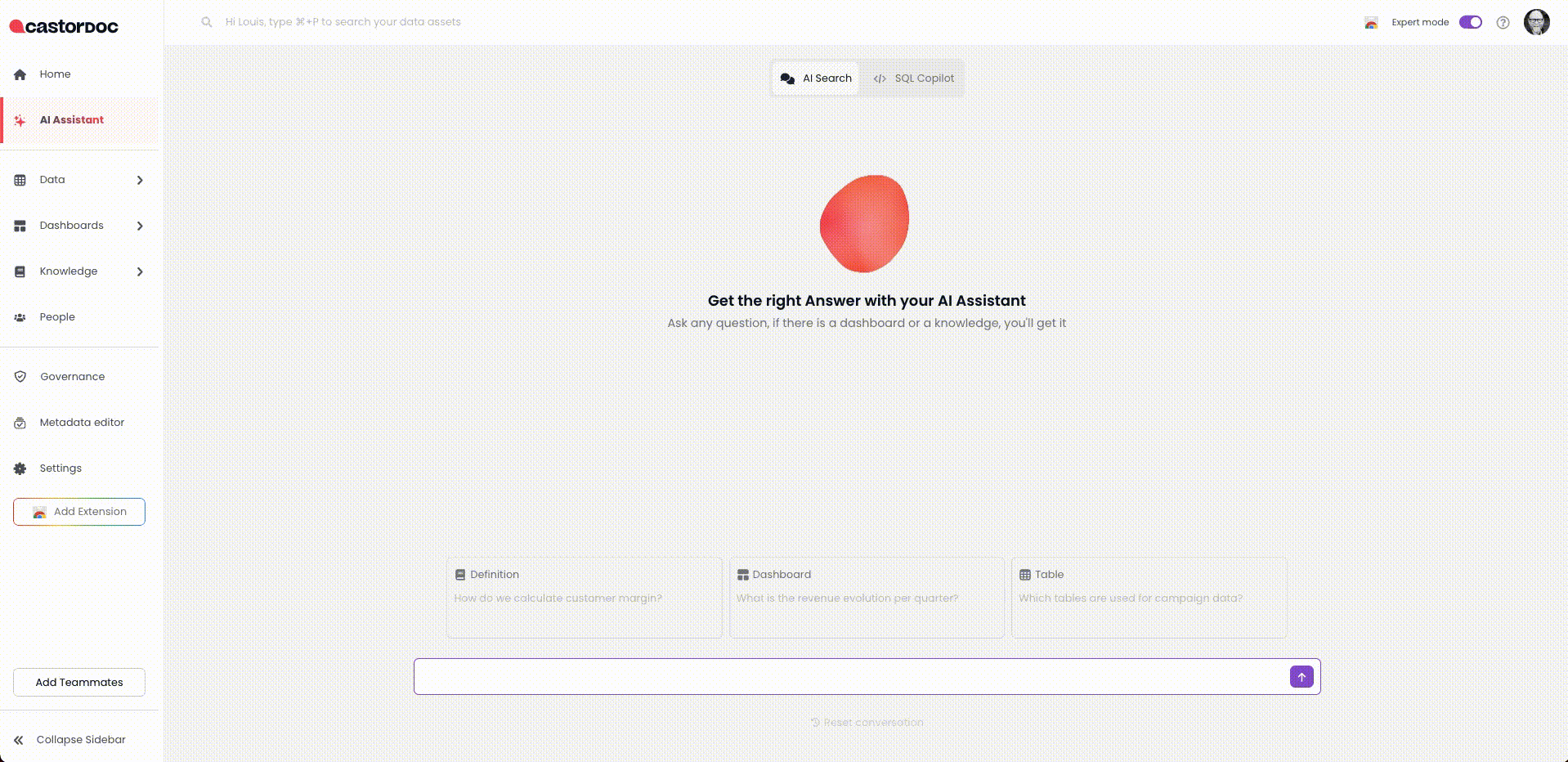
Task: Click the Home icon in sidebar
Action: point(20,74)
